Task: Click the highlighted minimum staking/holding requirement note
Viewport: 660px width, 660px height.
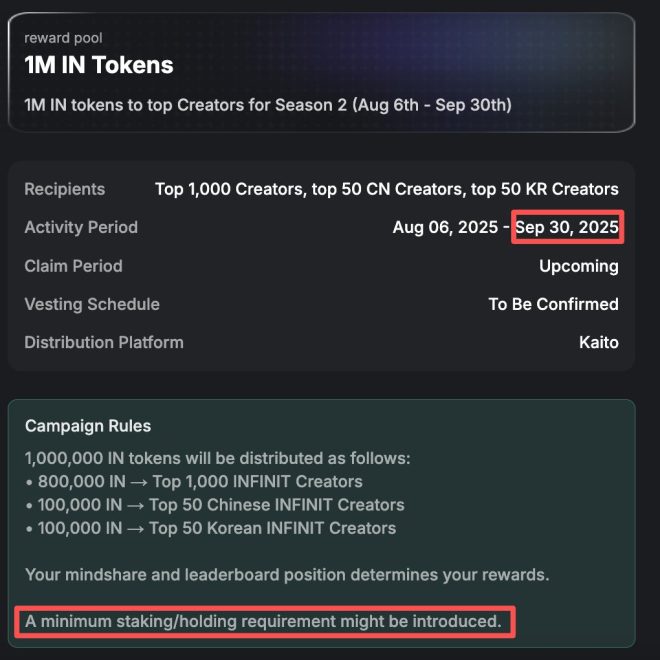Action: pos(263,621)
